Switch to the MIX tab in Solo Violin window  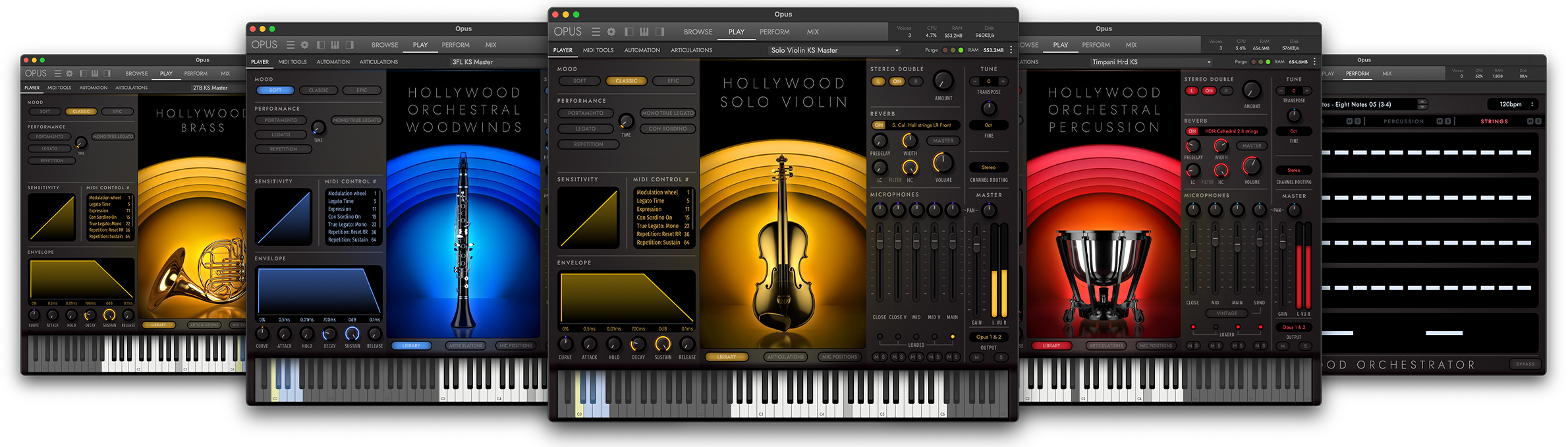click(x=812, y=32)
